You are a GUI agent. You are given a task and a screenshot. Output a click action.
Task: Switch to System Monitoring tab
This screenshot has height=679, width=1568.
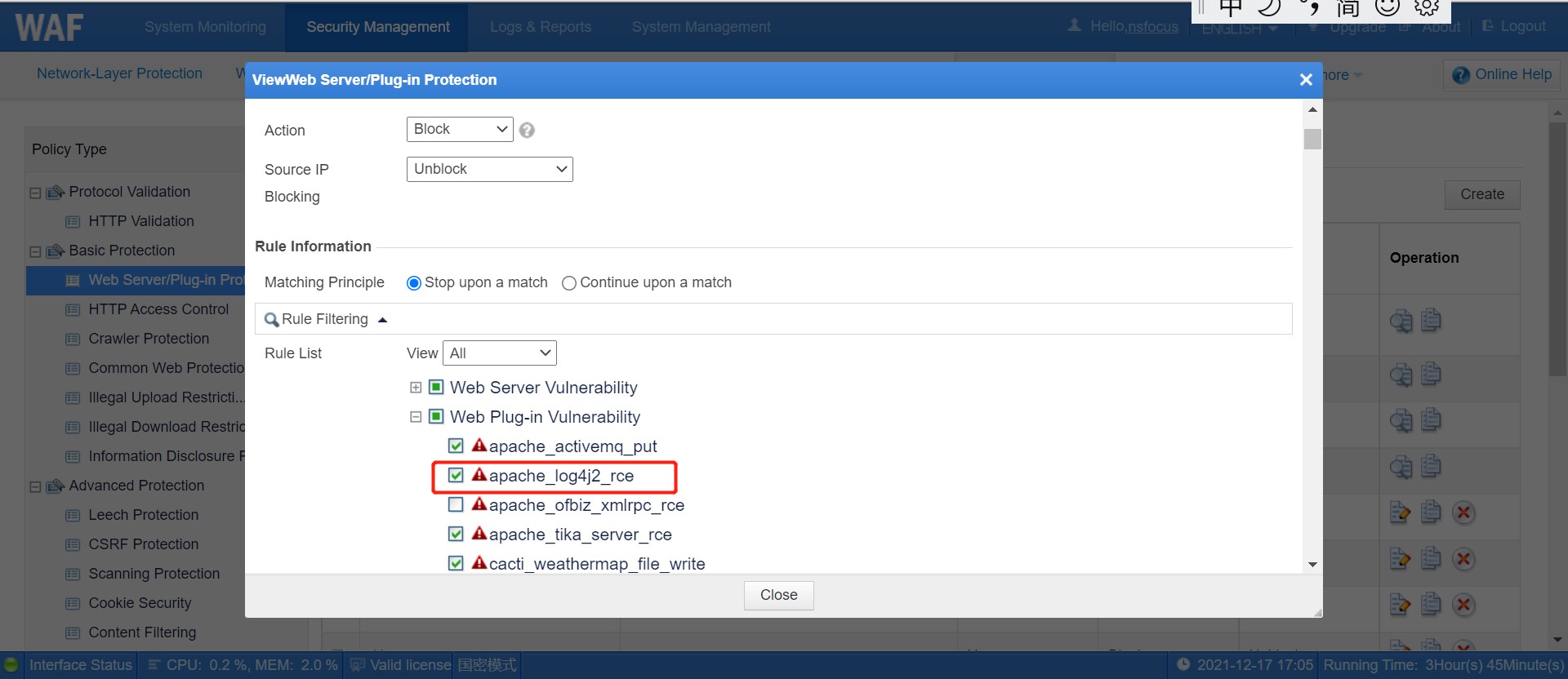205,27
